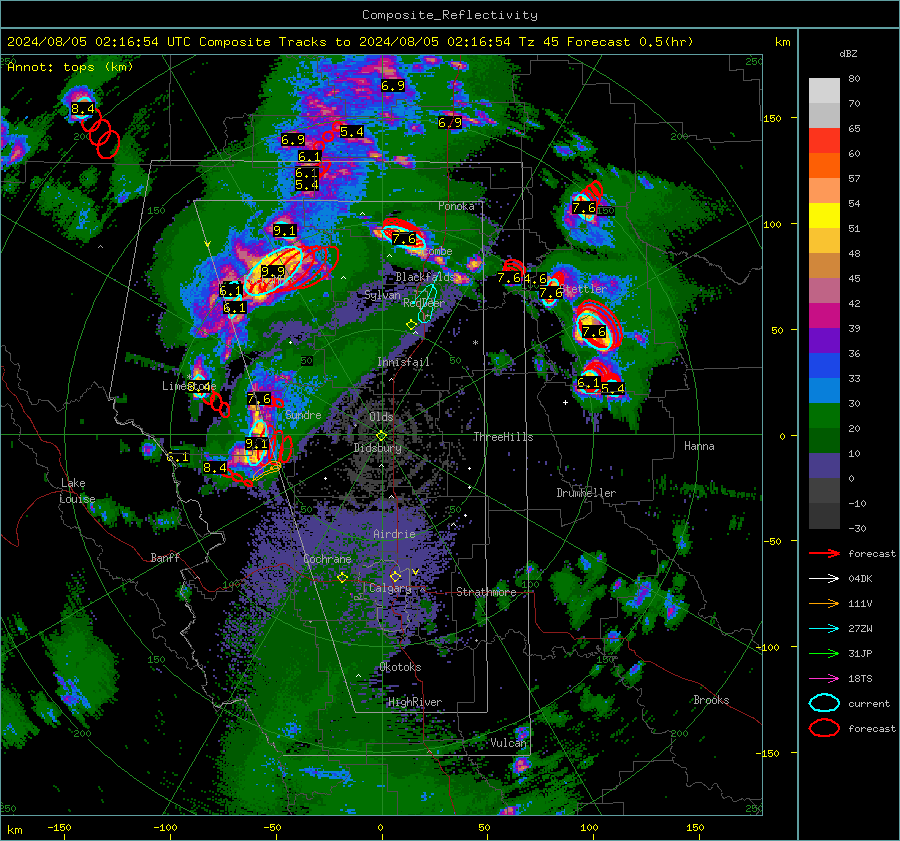Viewport: 900px width, 841px height.
Task: Click the yellow diamond marker near Red Deer
Action: point(411,325)
